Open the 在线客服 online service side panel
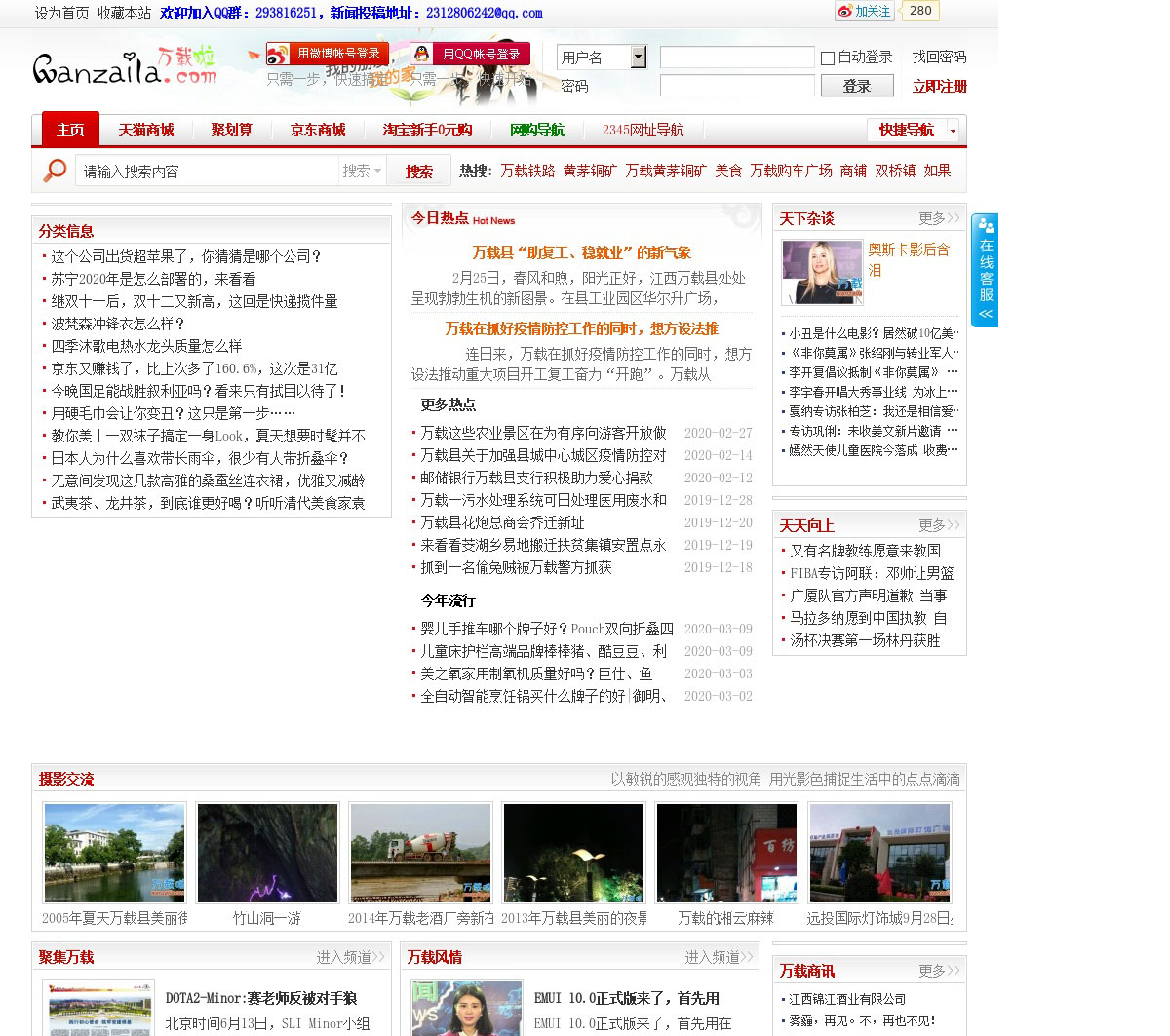1170x1036 pixels. pyautogui.click(x=985, y=270)
